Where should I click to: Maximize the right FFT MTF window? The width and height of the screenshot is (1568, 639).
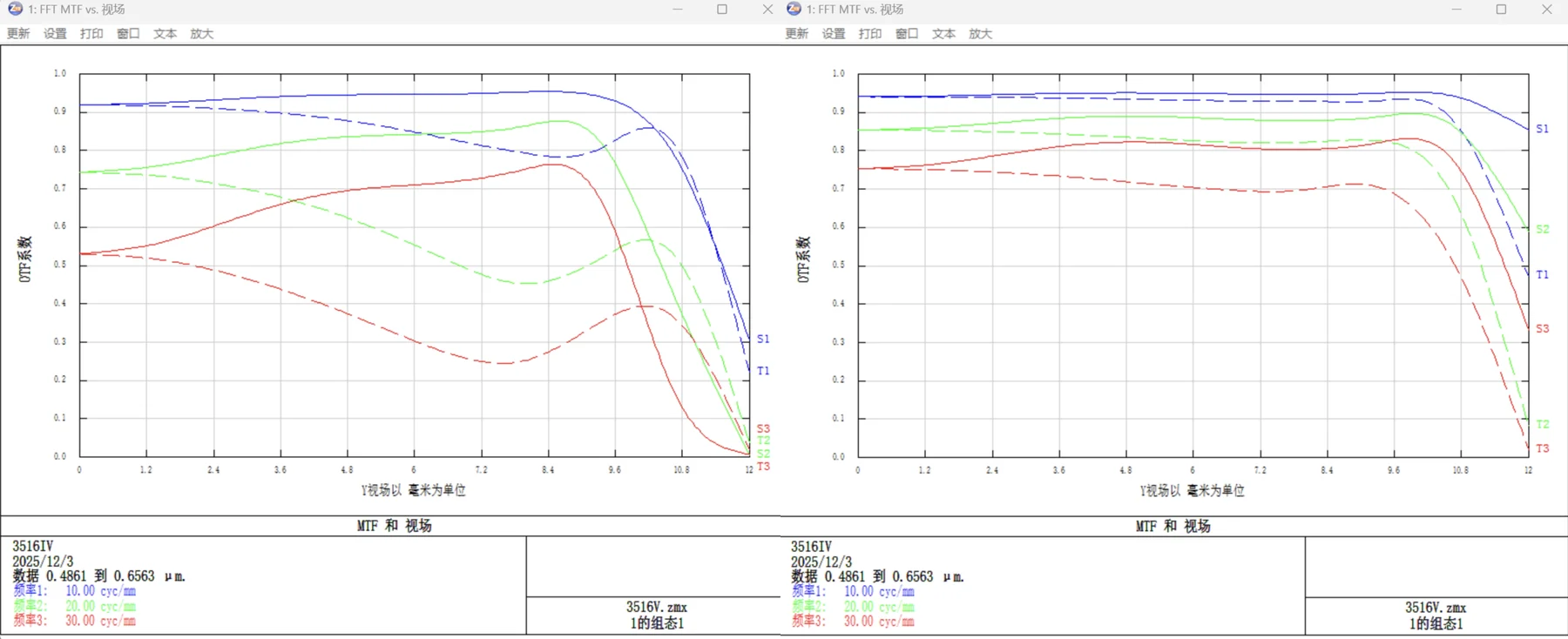pyautogui.click(x=1501, y=9)
